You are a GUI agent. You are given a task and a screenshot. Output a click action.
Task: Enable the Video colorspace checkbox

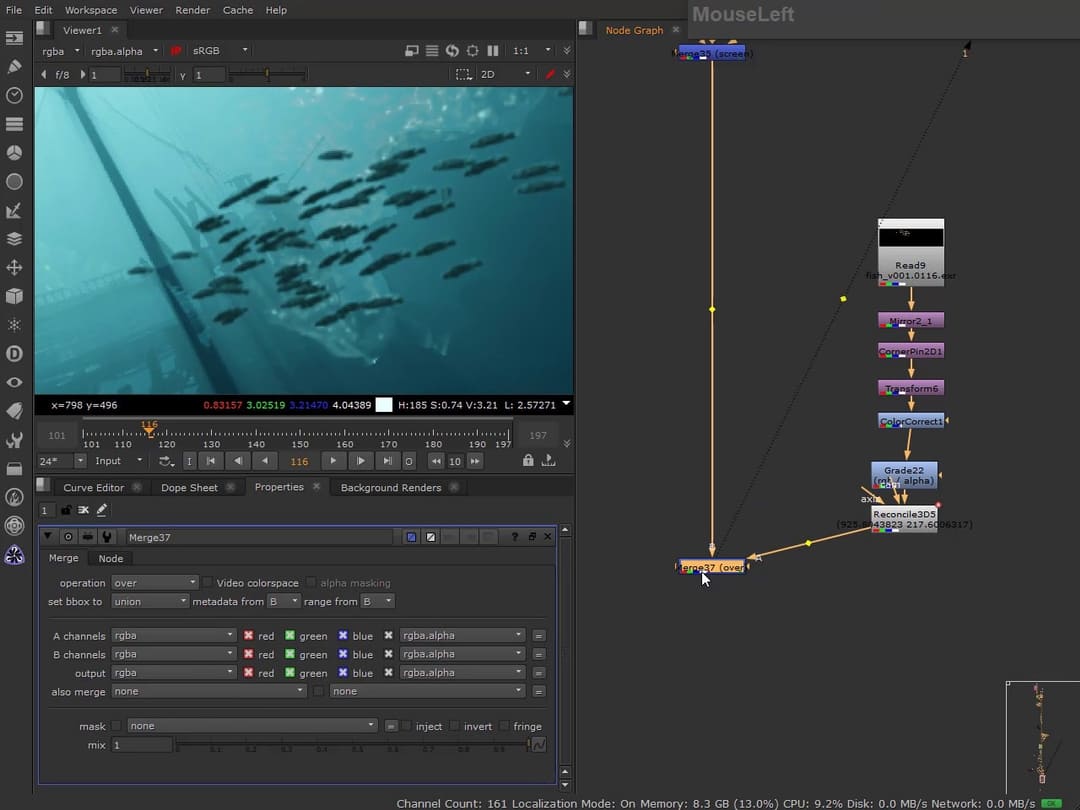[x=208, y=583]
